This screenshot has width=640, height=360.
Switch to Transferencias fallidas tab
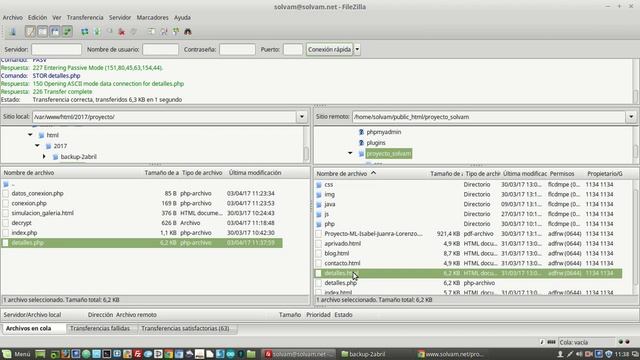point(100,329)
